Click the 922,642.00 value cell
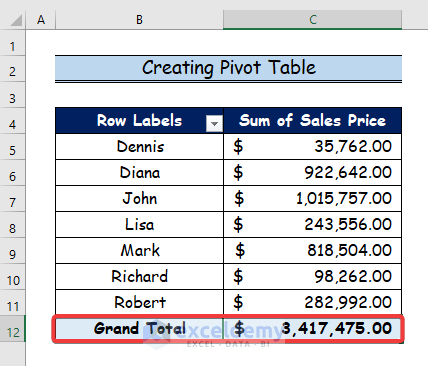Image resolution: width=428 pixels, height=366 pixels. pos(313,173)
